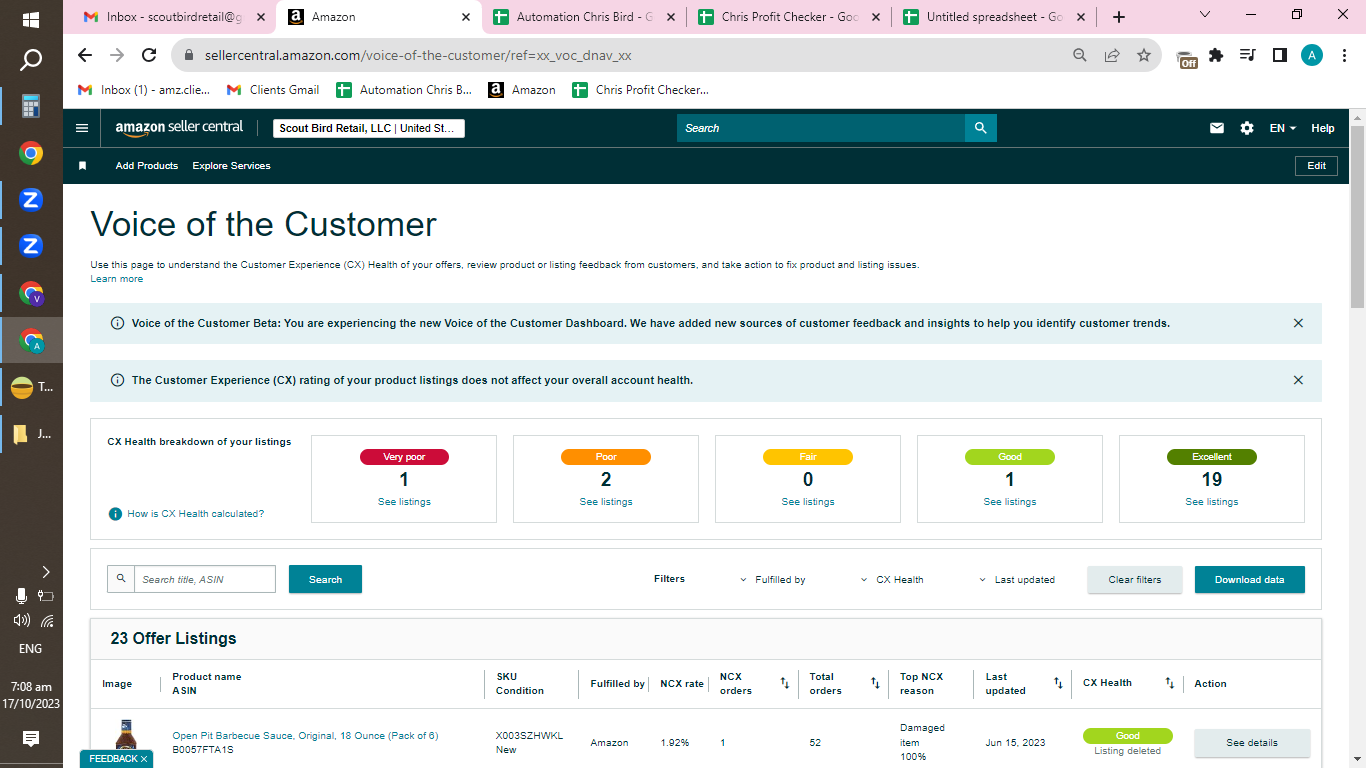Open the Chris Profit Checker bookmark
The width and height of the screenshot is (1366, 768).
pos(640,90)
